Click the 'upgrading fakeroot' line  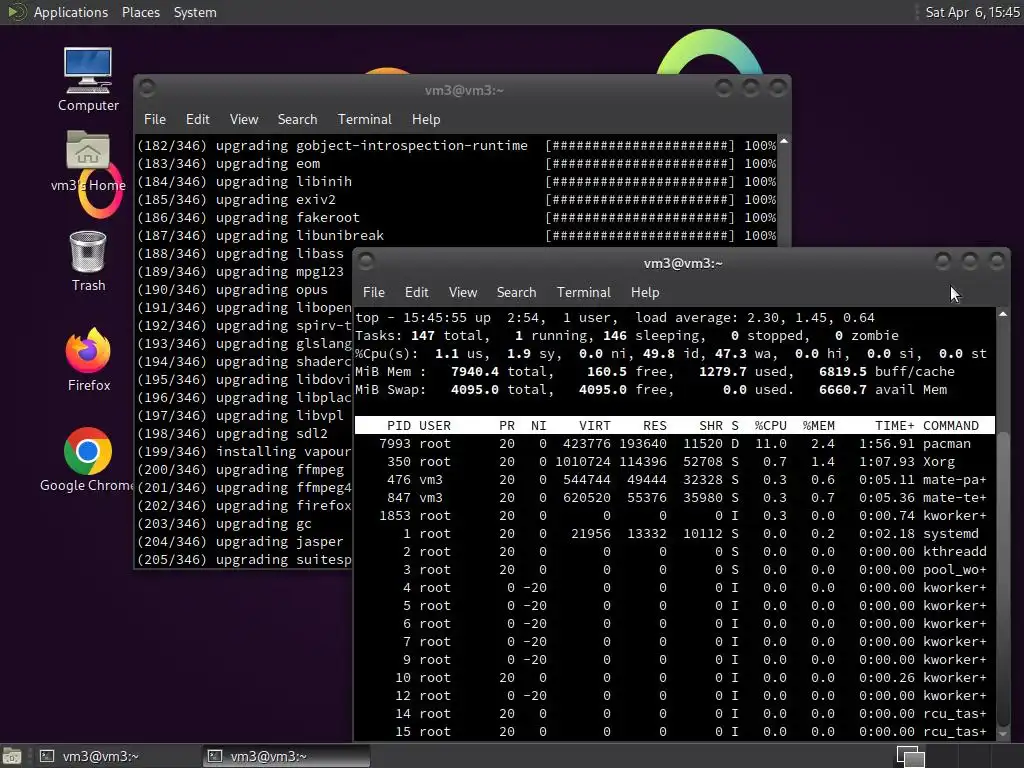point(456,217)
